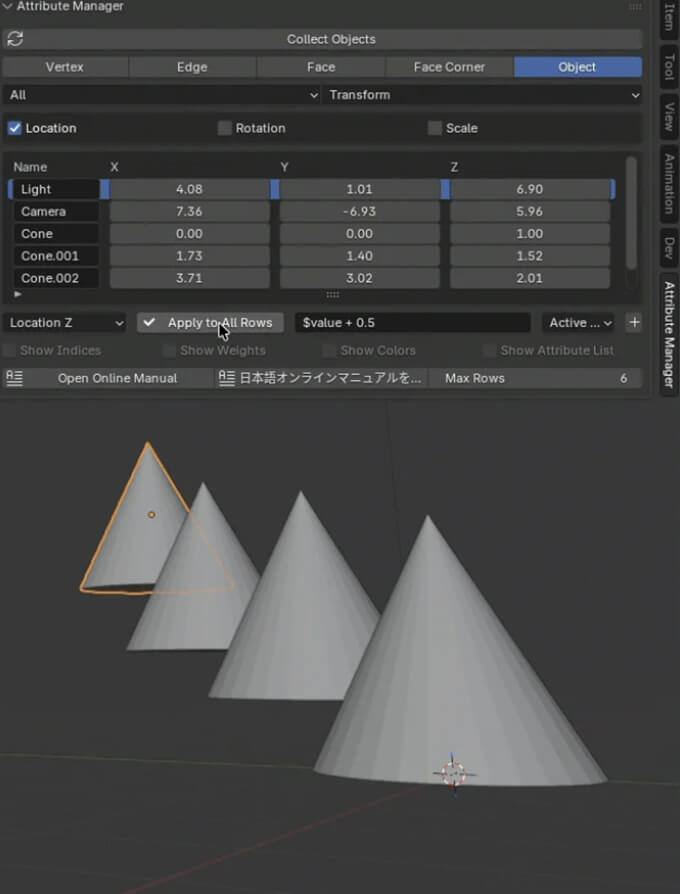The width and height of the screenshot is (680, 894).
Task: Click the 3D cursor in the viewport
Action: 453,773
